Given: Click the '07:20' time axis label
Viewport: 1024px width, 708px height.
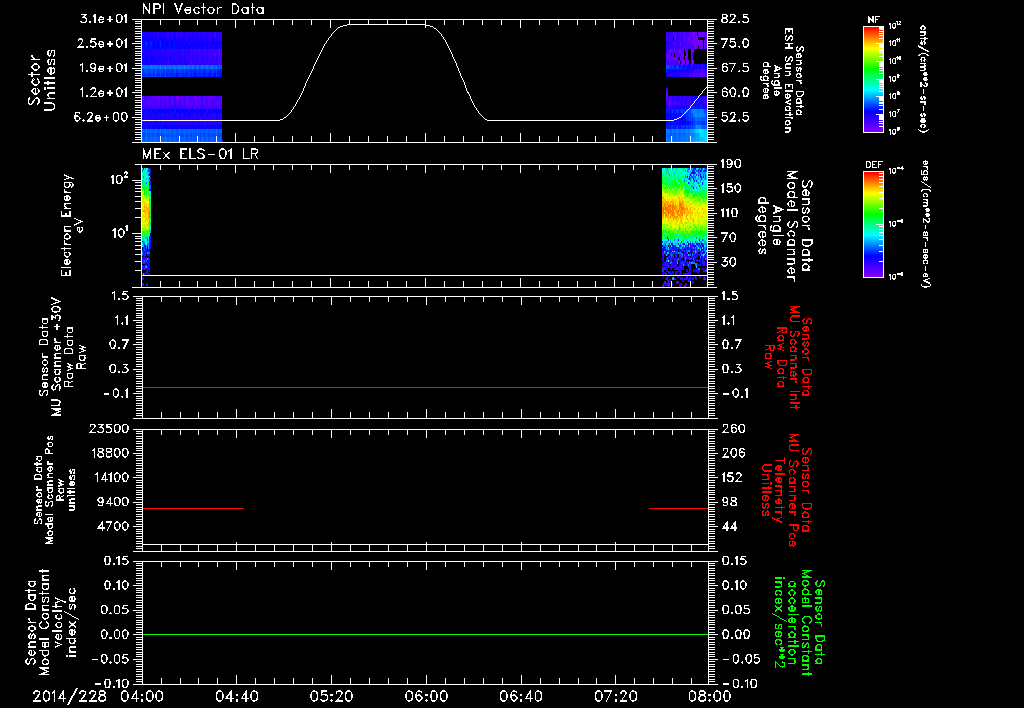Looking at the screenshot, I should [615, 696].
